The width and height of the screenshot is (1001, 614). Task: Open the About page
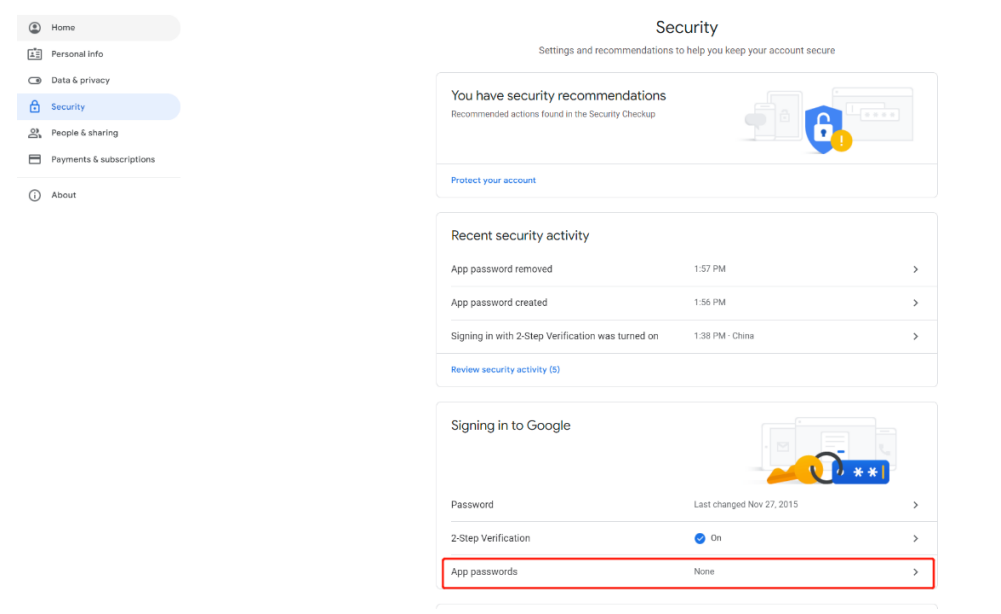pyautogui.click(x=98, y=195)
